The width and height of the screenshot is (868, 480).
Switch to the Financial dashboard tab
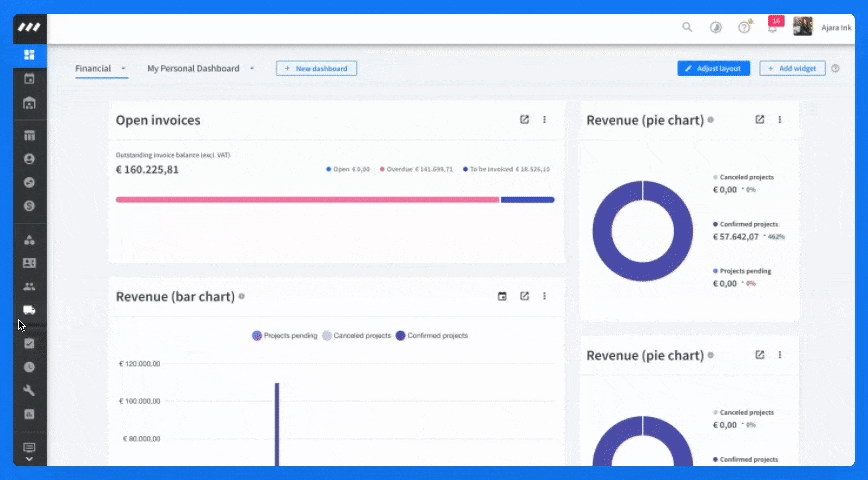click(x=93, y=68)
